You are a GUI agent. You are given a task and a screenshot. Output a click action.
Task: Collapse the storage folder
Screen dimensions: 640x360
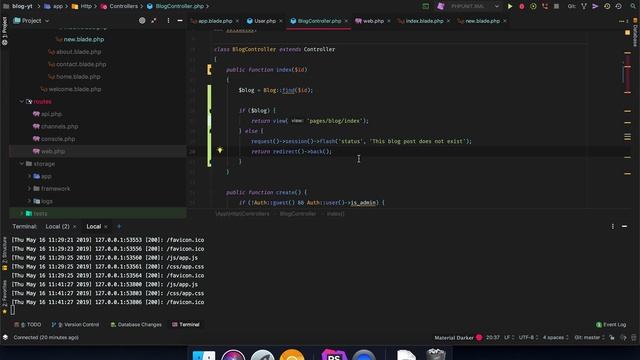tap(22, 164)
